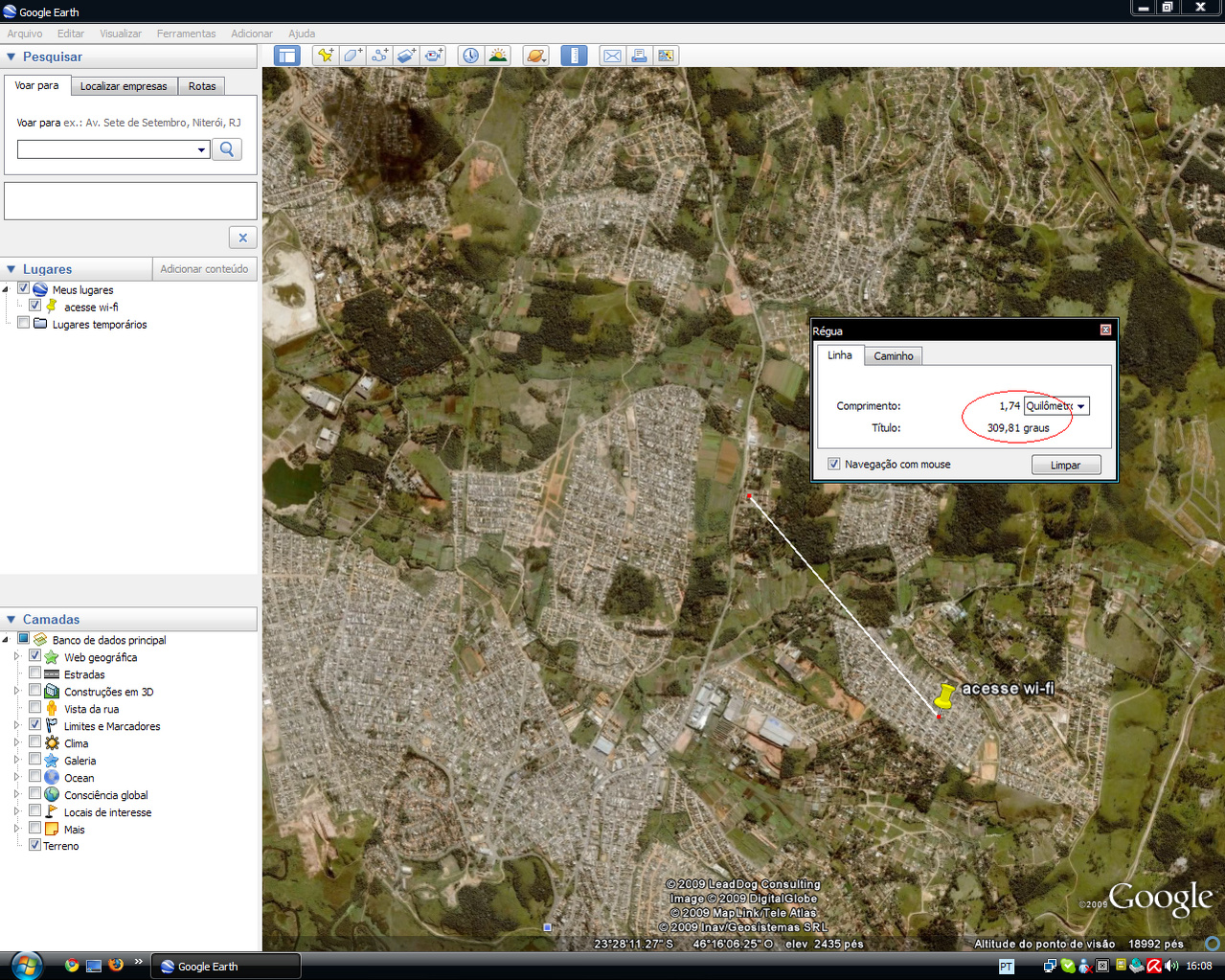This screenshot has height=980, width=1225.
Task: Uncheck Navegação com mouse option
Action: (x=833, y=464)
